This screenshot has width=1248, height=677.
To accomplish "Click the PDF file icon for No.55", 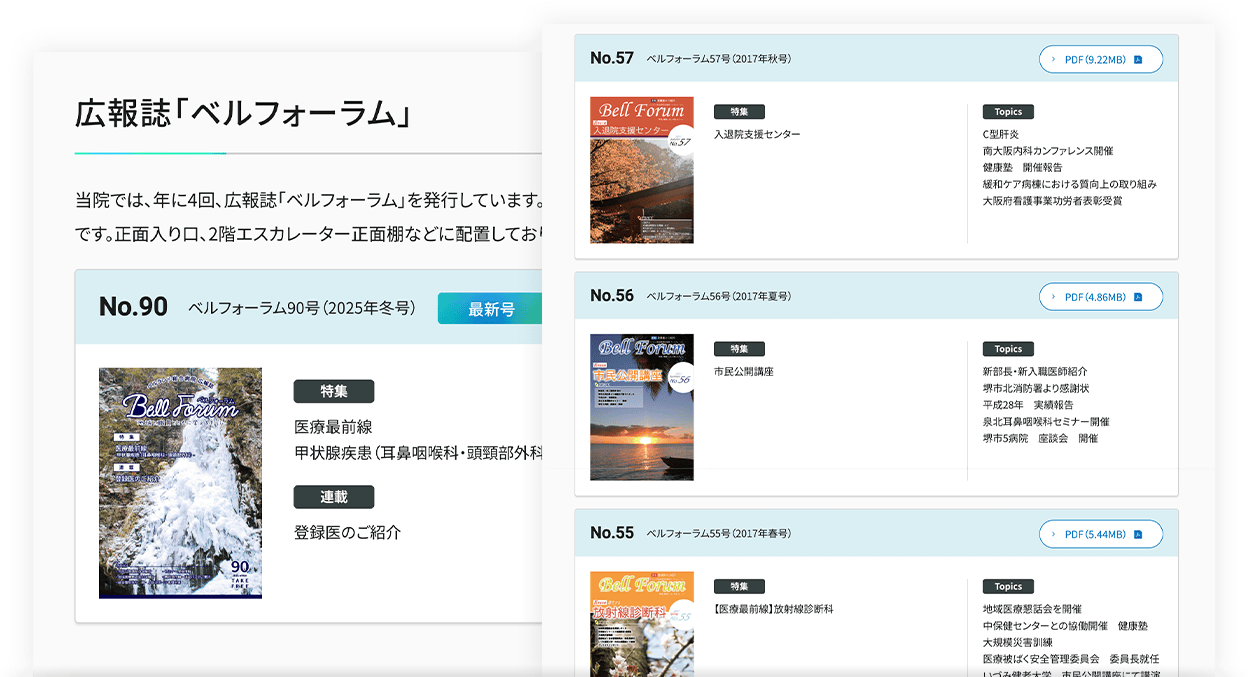I will 1138,534.
